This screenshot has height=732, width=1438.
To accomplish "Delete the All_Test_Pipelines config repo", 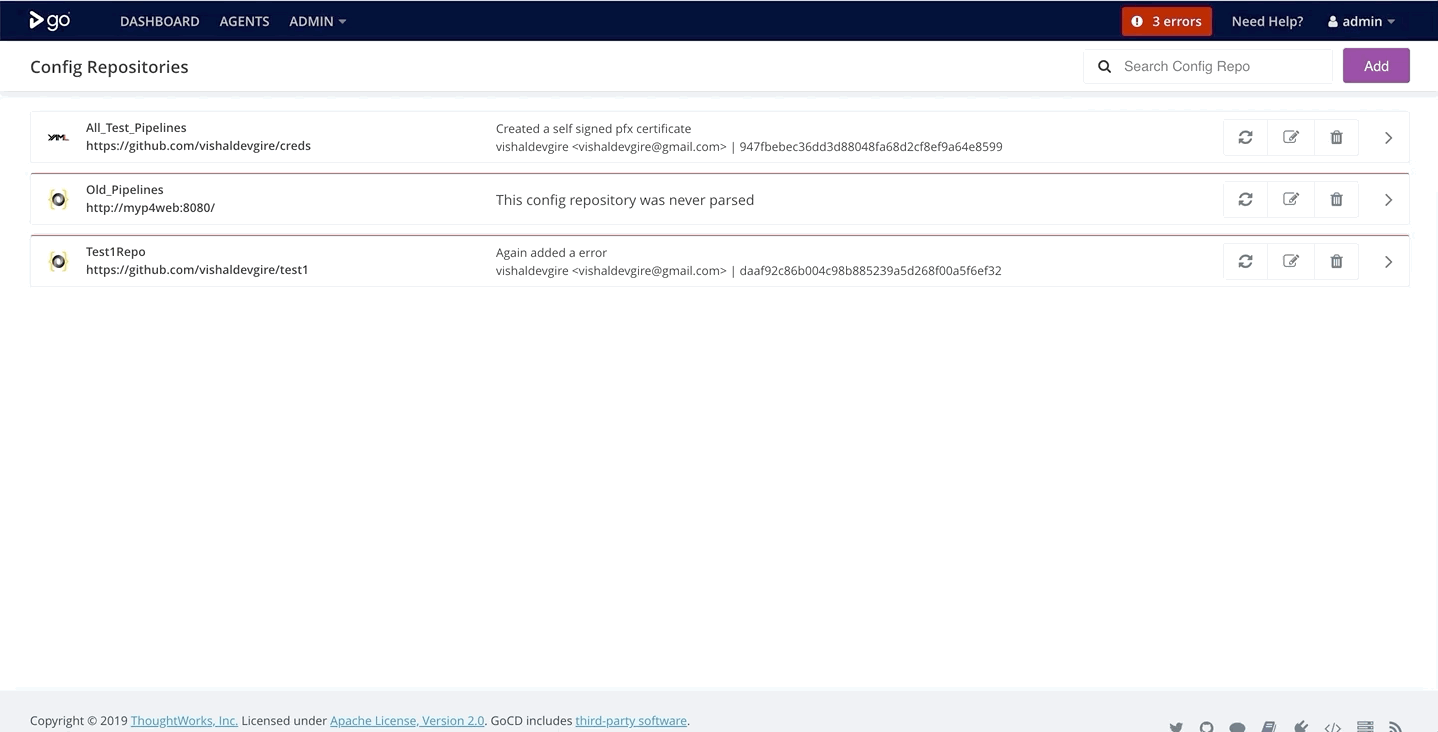I will [1336, 137].
